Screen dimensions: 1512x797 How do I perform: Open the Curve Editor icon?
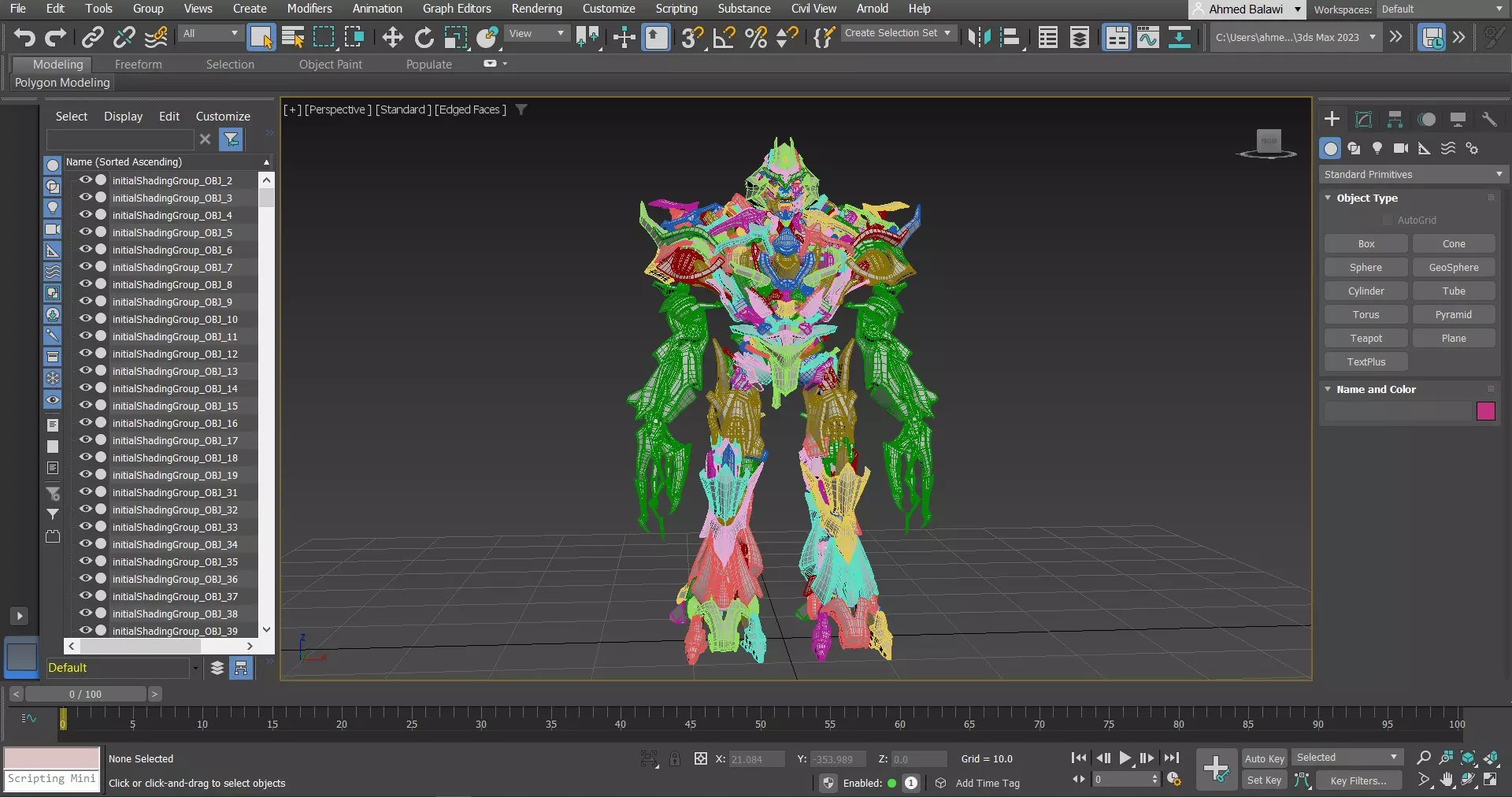(1148, 37)
